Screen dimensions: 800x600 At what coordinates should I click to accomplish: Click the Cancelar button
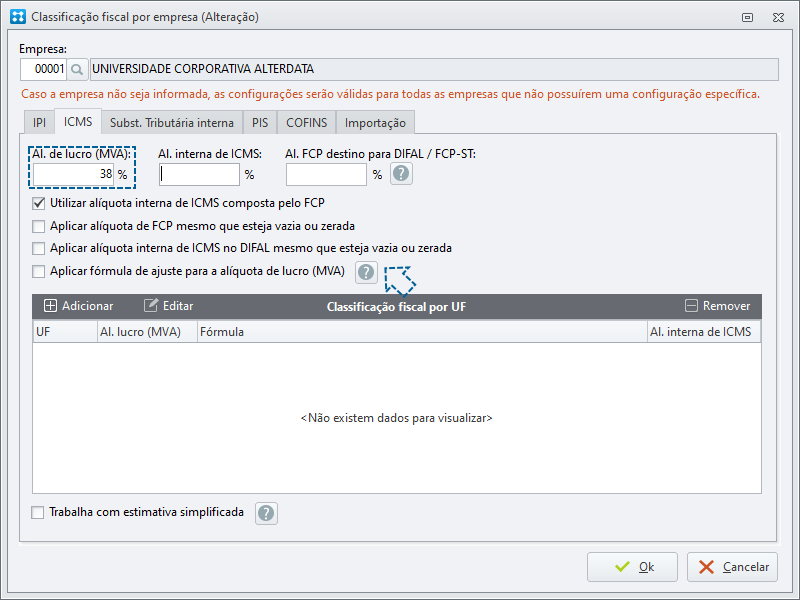[x=732, y=567]
